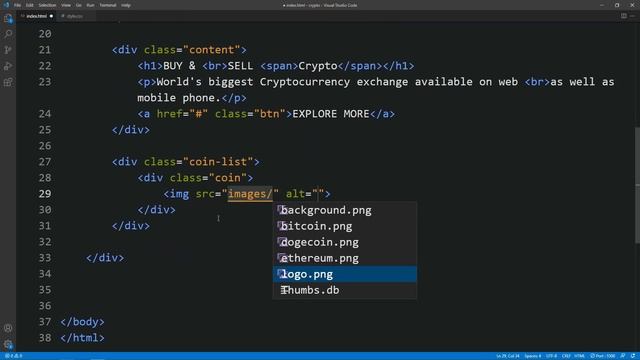Image resolution: width=640 pixels, height=360 pixels.
Task: Click the editor vertical scrollbar thumb
Action: [637, 186]
